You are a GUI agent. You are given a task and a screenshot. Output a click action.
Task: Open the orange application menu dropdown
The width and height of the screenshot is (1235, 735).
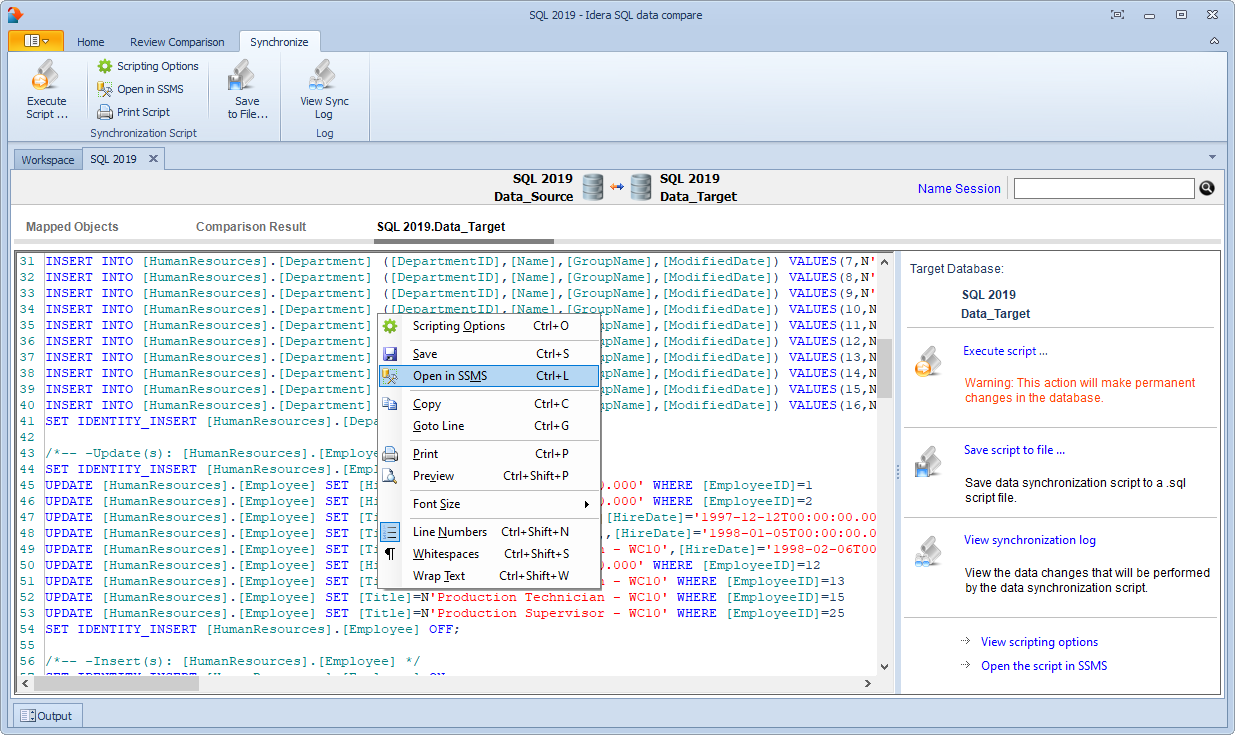[x=36, y=41]
